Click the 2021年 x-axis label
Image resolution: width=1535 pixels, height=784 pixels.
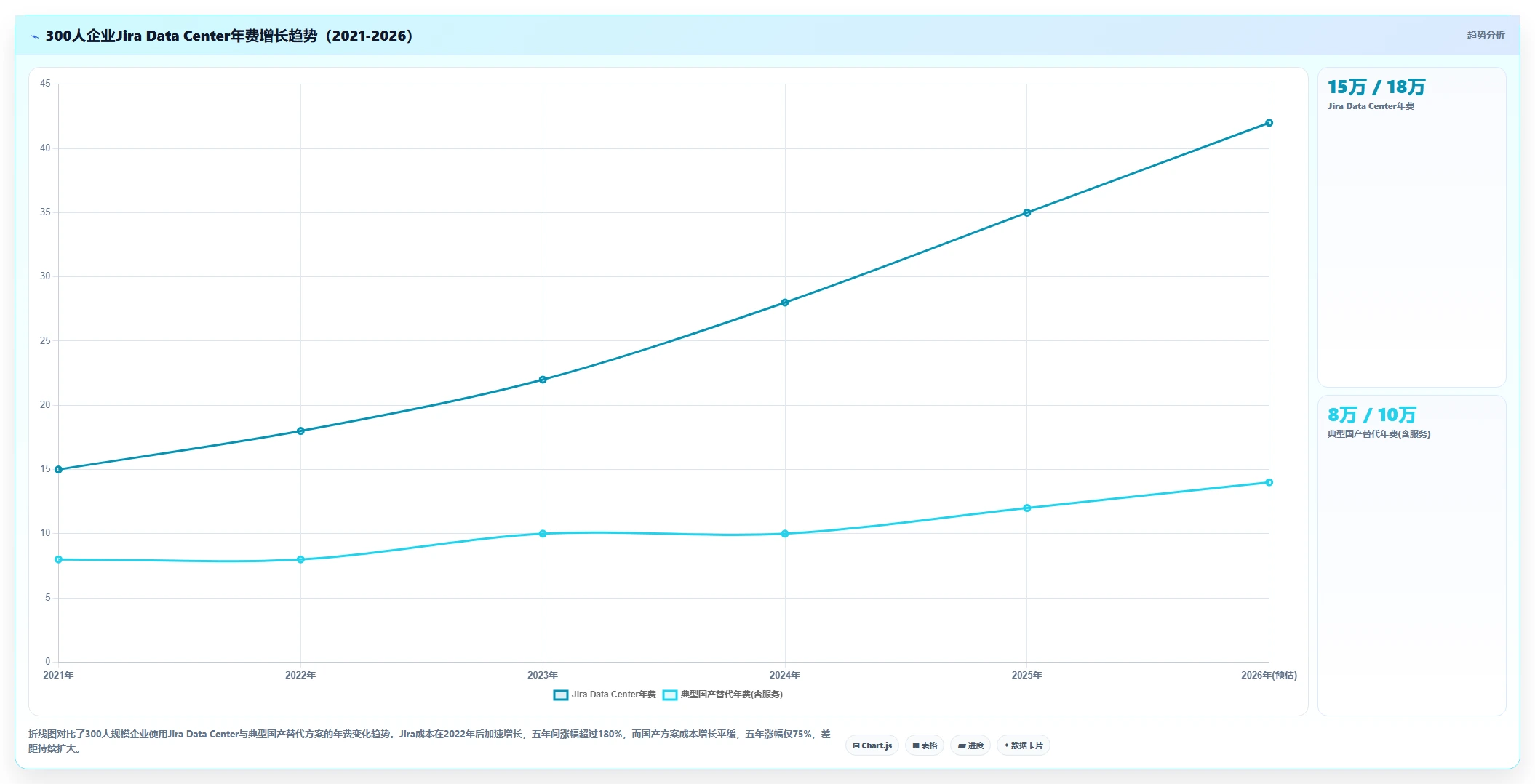click(x=58, y=676)
